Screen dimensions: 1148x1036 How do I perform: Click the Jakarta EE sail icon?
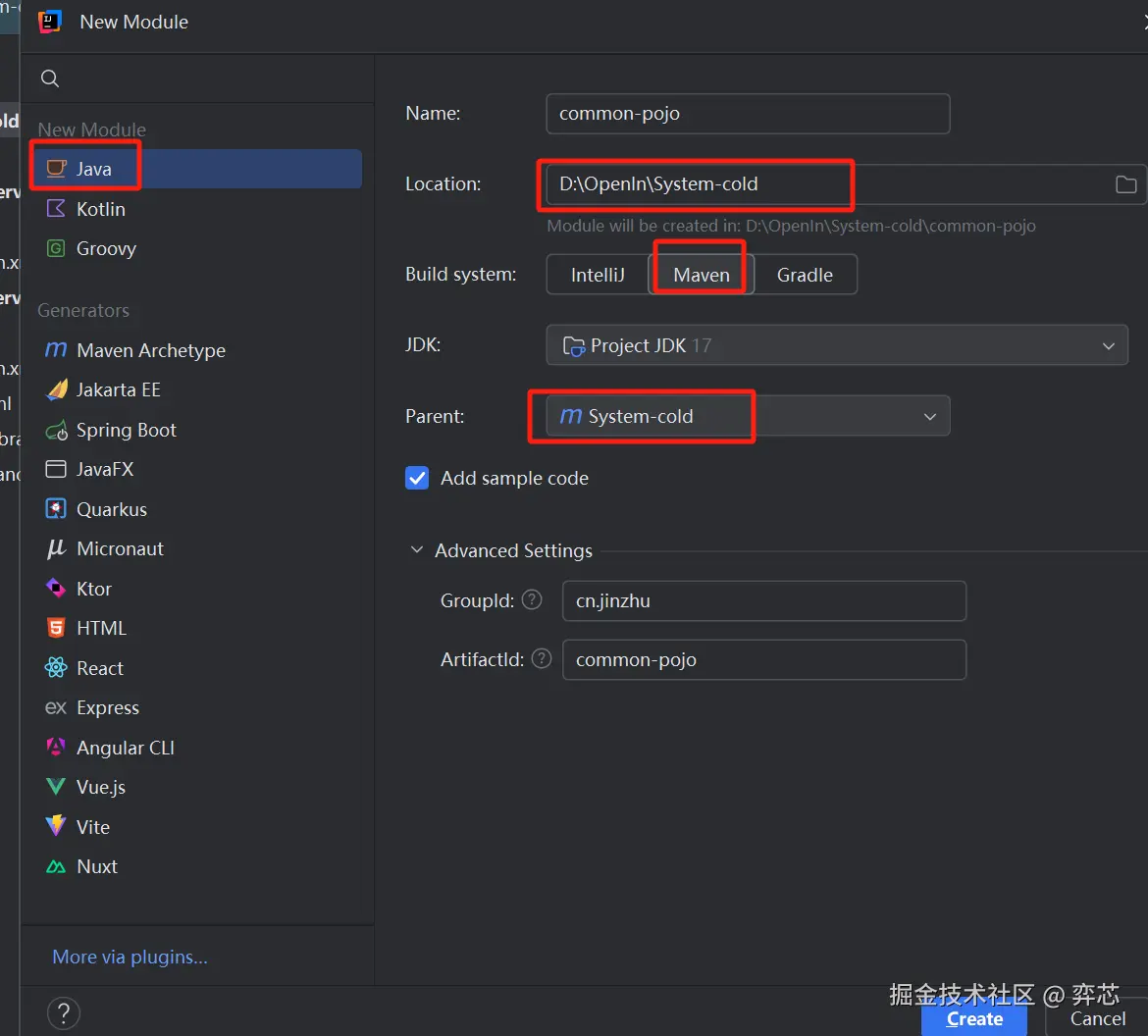(x=56, y=389)
